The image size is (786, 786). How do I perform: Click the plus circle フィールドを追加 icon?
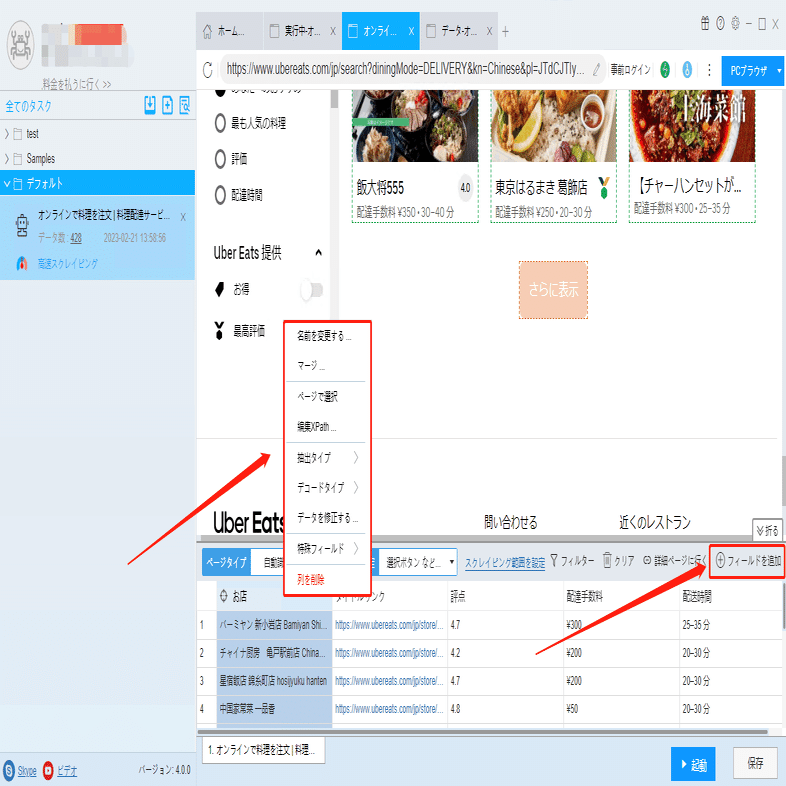point(720,560)
